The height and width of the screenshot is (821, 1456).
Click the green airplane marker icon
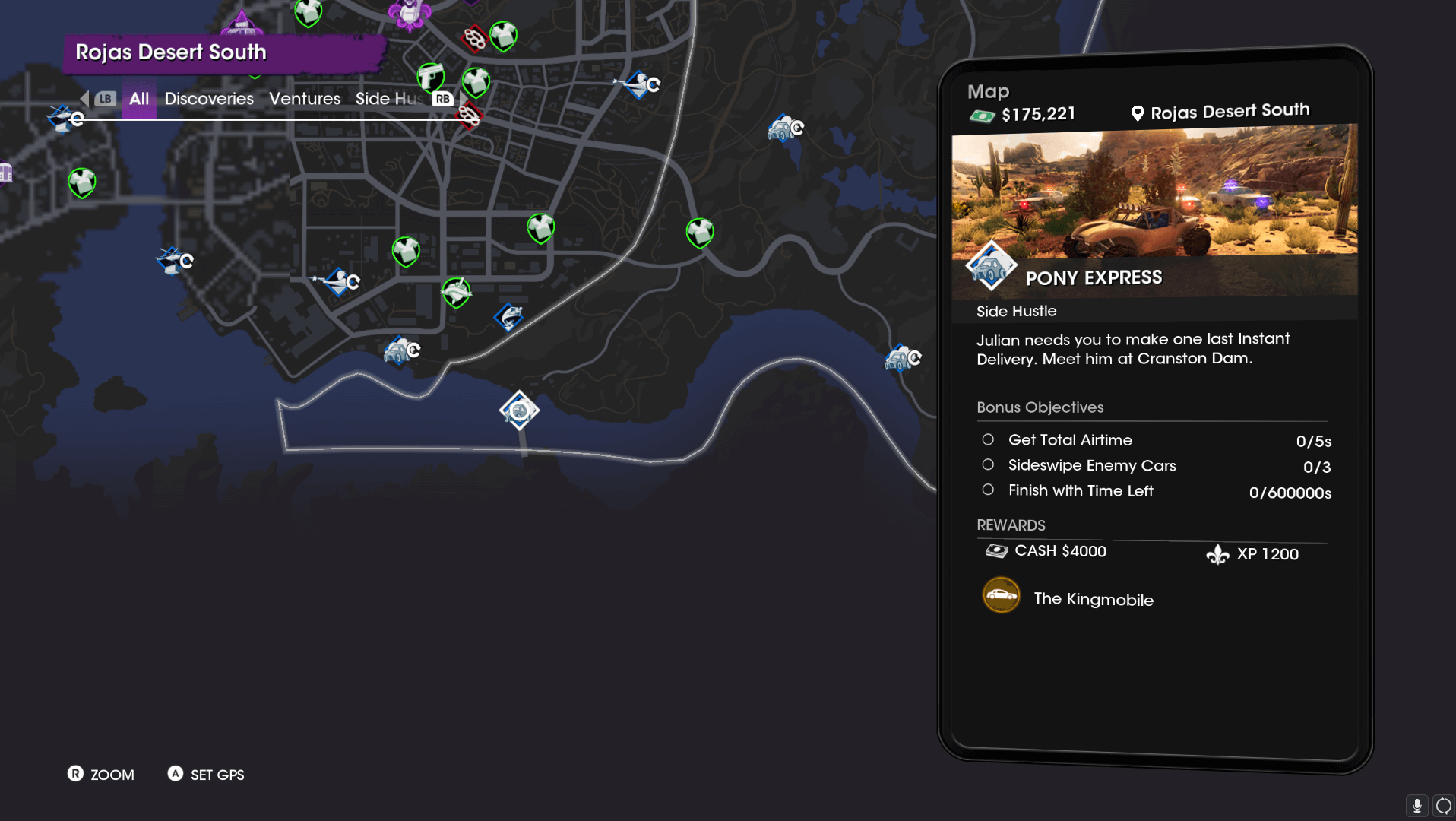pyautogui.click(x=456, y=292)
